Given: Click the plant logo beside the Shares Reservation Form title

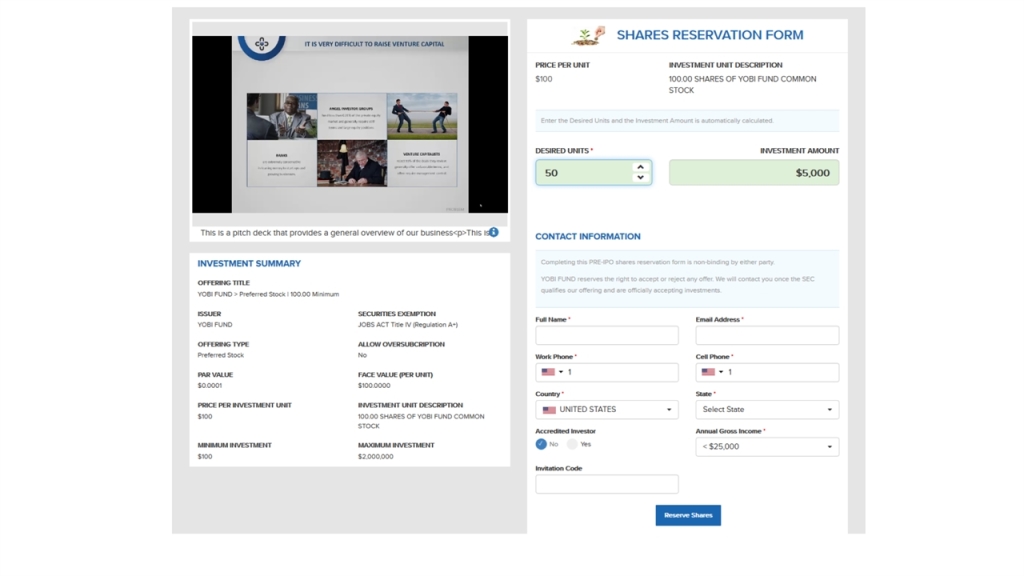Looking at the screenshot, I should [x=589, y=35].
